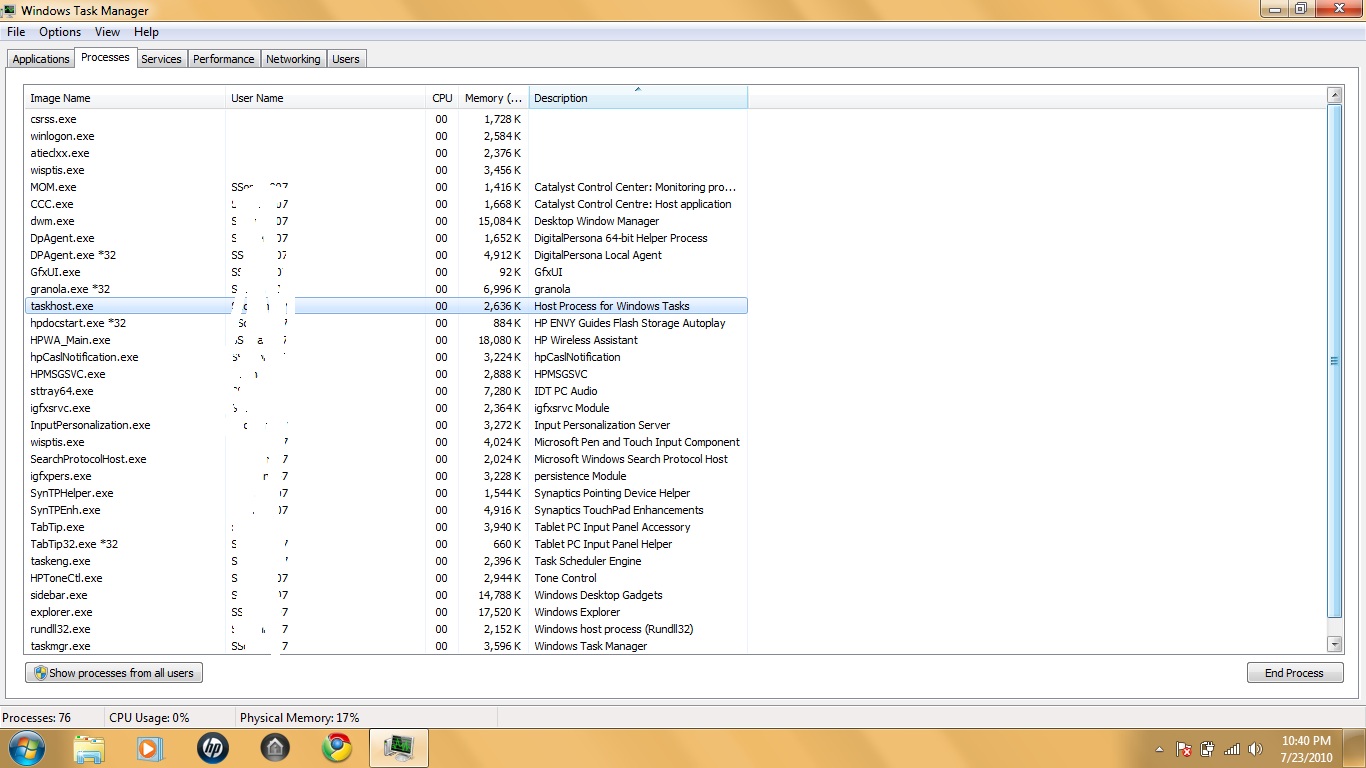Image resolution: width=1366 pixels, height=768 pixels.
Task: Switch to the Networking tab
Action: coord(293,59)
